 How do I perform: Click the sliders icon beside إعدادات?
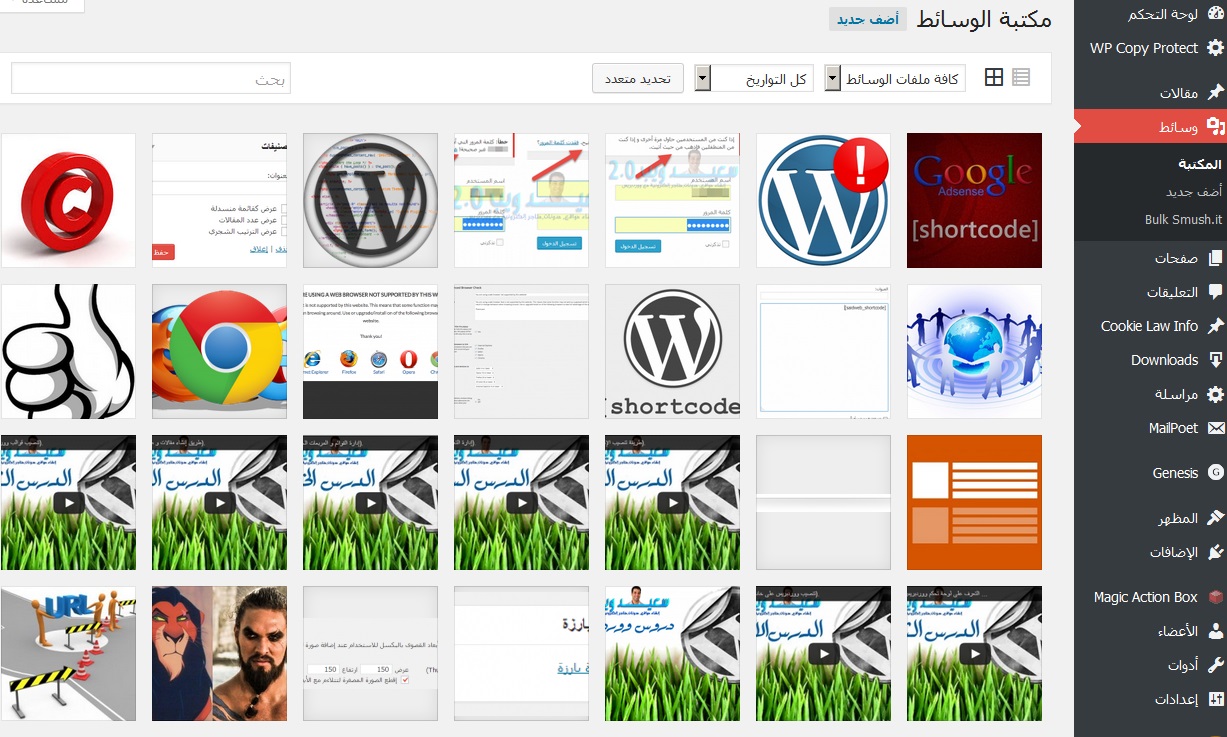click(1215, 699)
